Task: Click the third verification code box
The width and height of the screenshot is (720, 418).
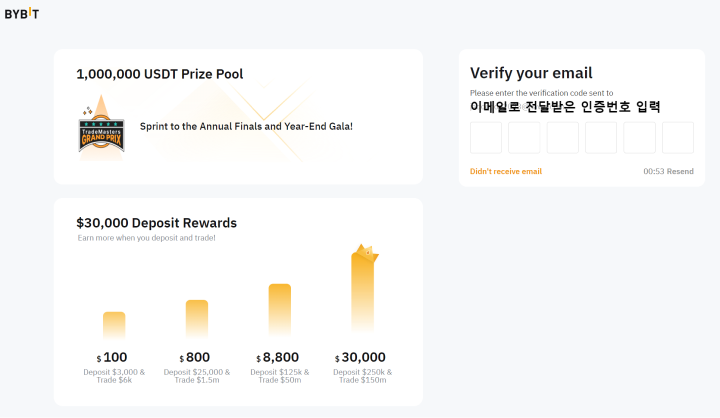Action: pos(563,138)
